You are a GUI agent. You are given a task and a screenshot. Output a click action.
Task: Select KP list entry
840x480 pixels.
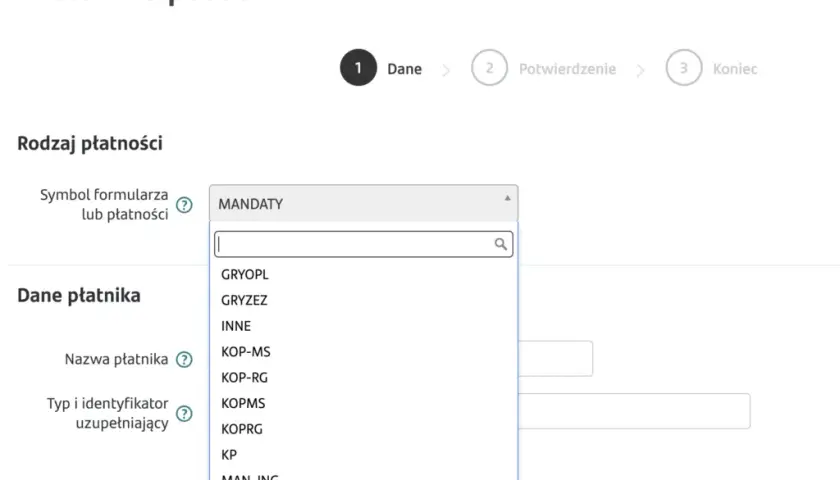[x=363, y=454]
